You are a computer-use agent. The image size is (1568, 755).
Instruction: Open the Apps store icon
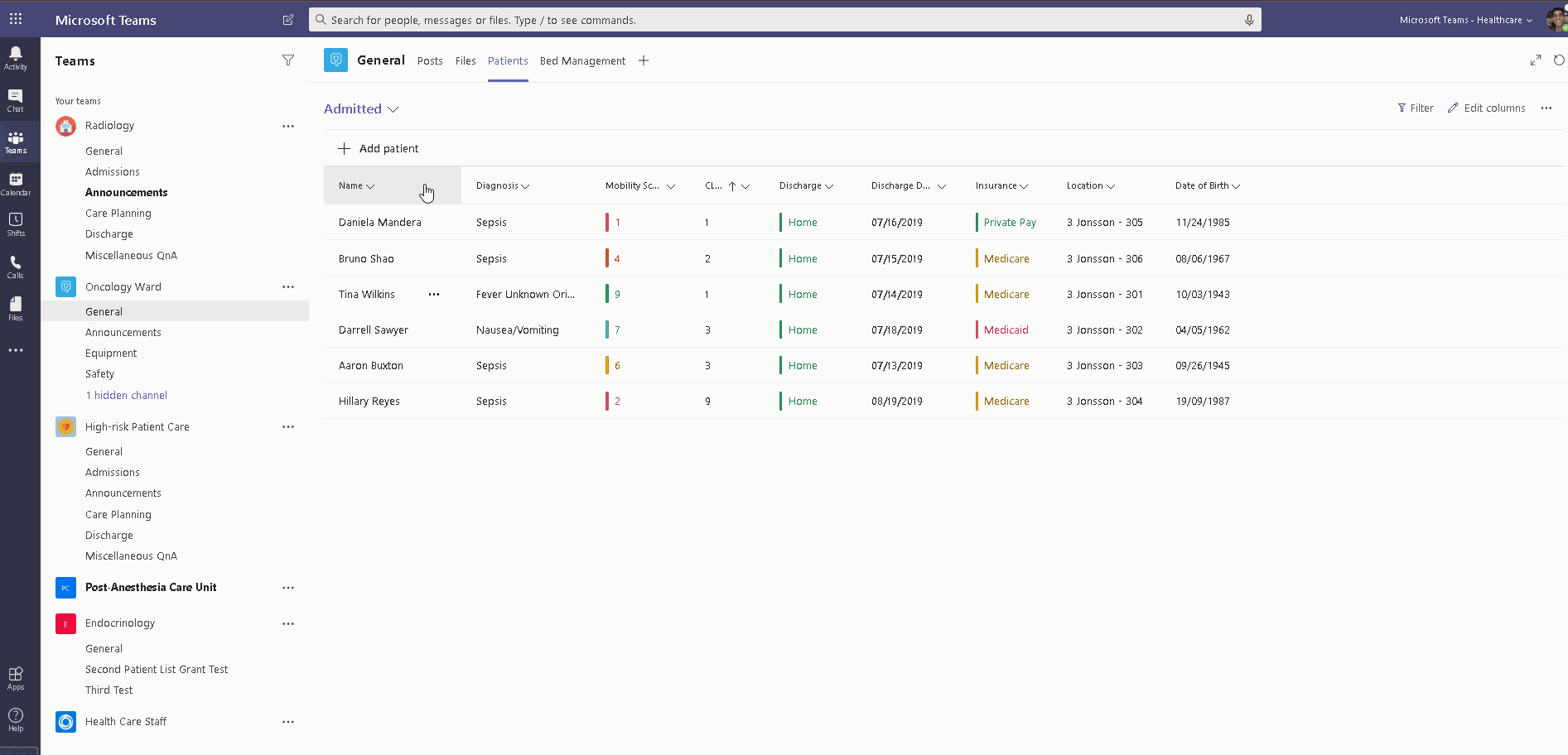[16, 678]
